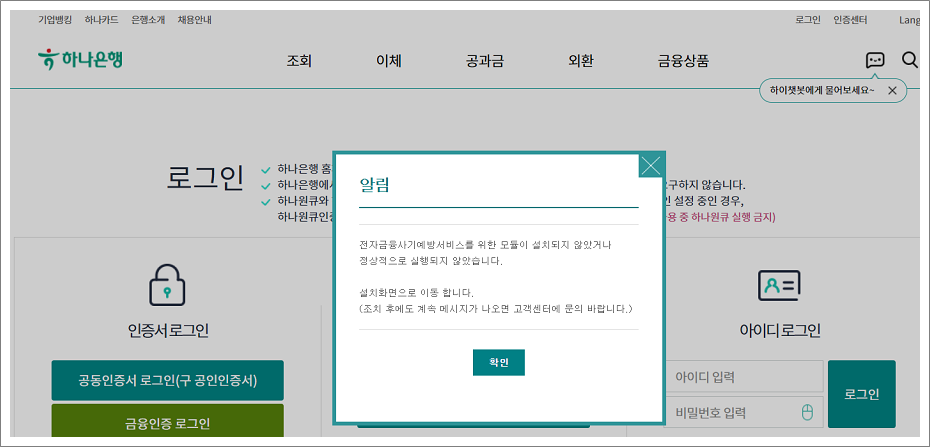Open 은행소개 link

point(148,20)
